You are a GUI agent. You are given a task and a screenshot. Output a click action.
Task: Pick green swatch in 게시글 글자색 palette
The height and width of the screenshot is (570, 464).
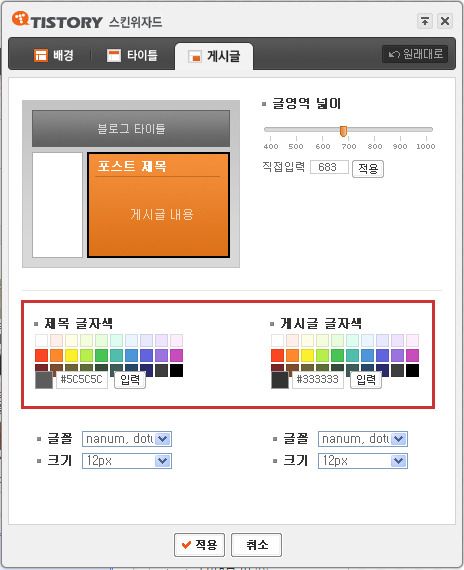pyautogui.click(x=337, y=355)
